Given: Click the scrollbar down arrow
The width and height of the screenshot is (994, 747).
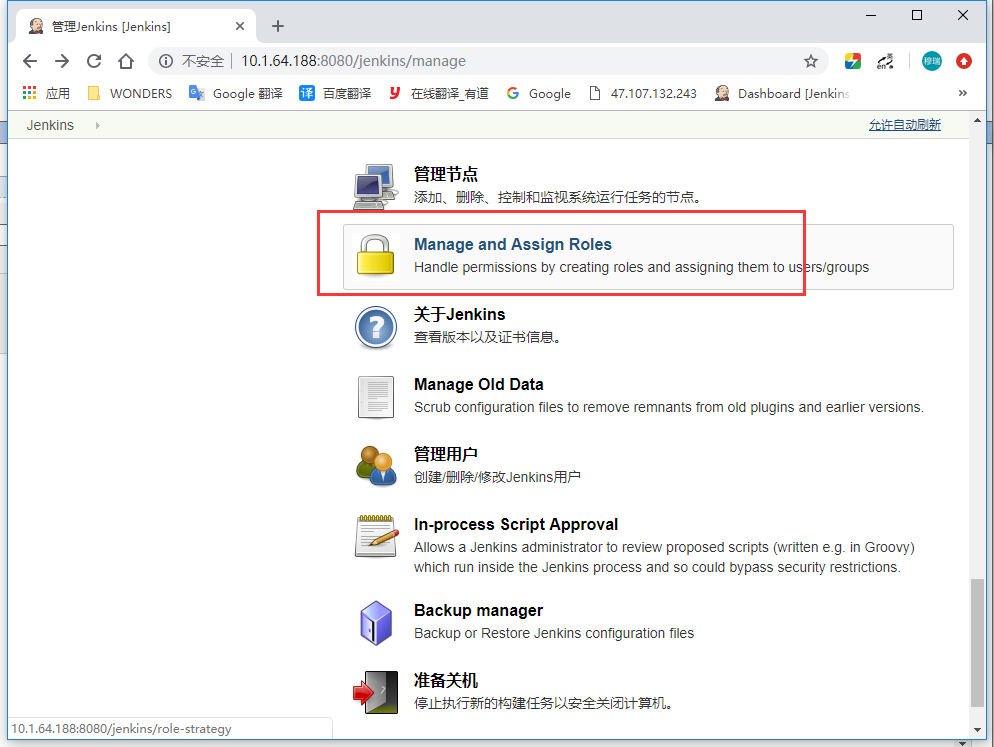Looking at the screenshot, I should pos(977,731).
